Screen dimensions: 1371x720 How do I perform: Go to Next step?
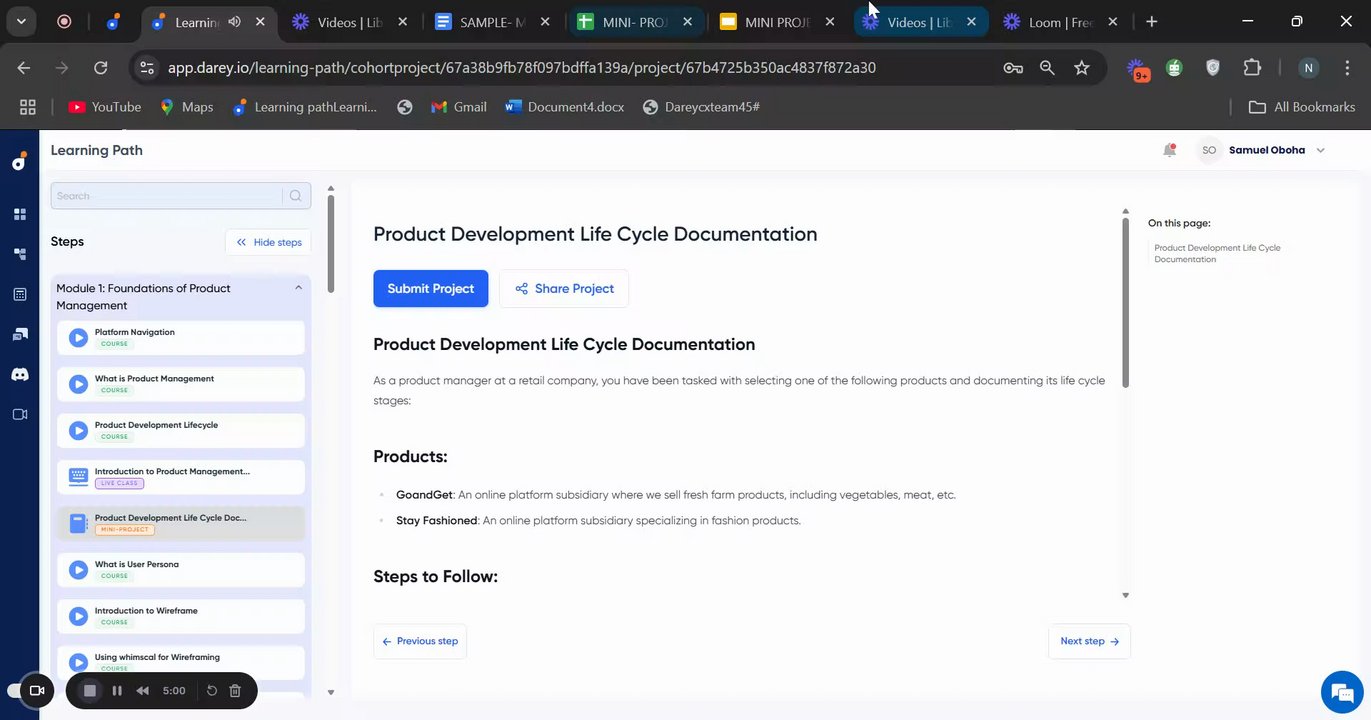click(x=1089, y=641)
